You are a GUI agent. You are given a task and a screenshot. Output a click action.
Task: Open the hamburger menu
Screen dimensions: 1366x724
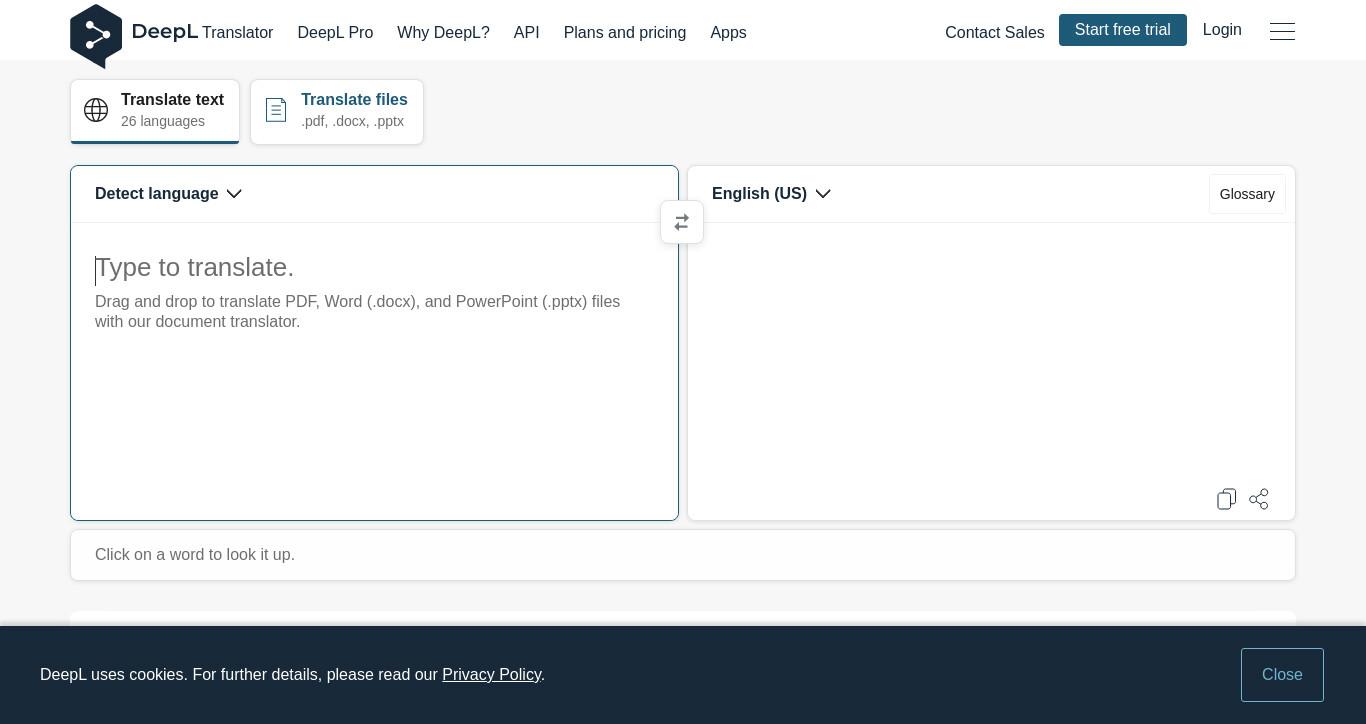1282,32
